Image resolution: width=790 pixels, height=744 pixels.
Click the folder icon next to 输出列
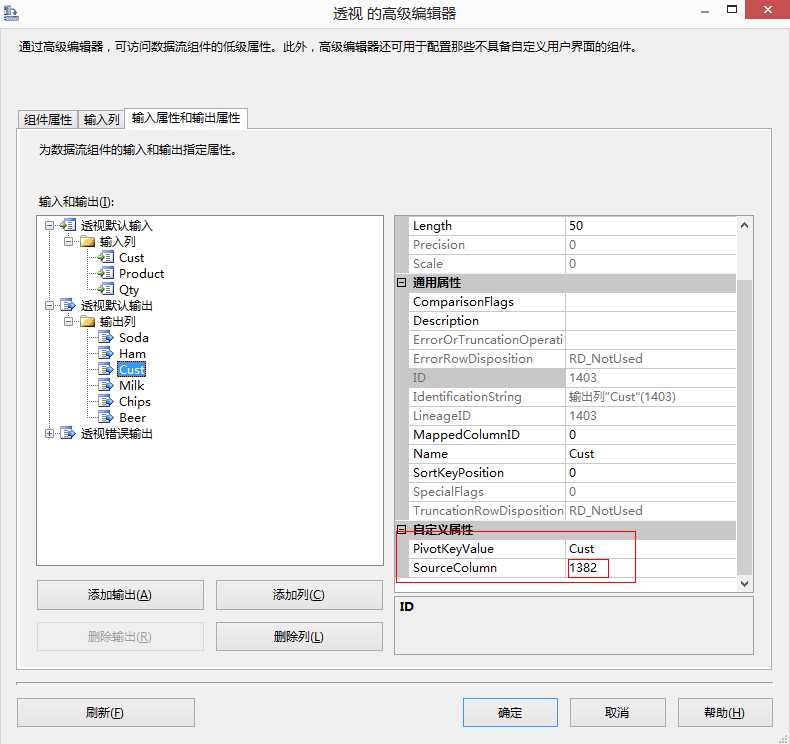pyautogui.click(x=88, y=321)
